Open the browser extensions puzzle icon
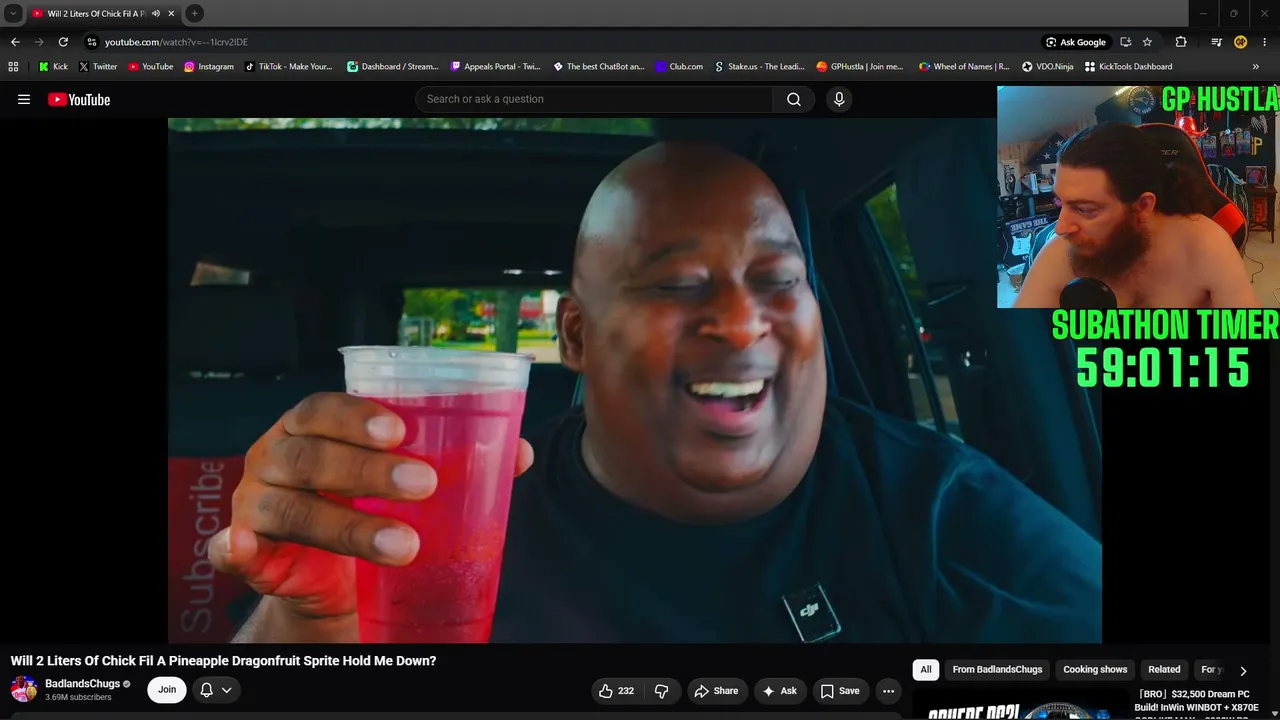Viewport: 1280px width, 720px height. (x=1181, y=42)
